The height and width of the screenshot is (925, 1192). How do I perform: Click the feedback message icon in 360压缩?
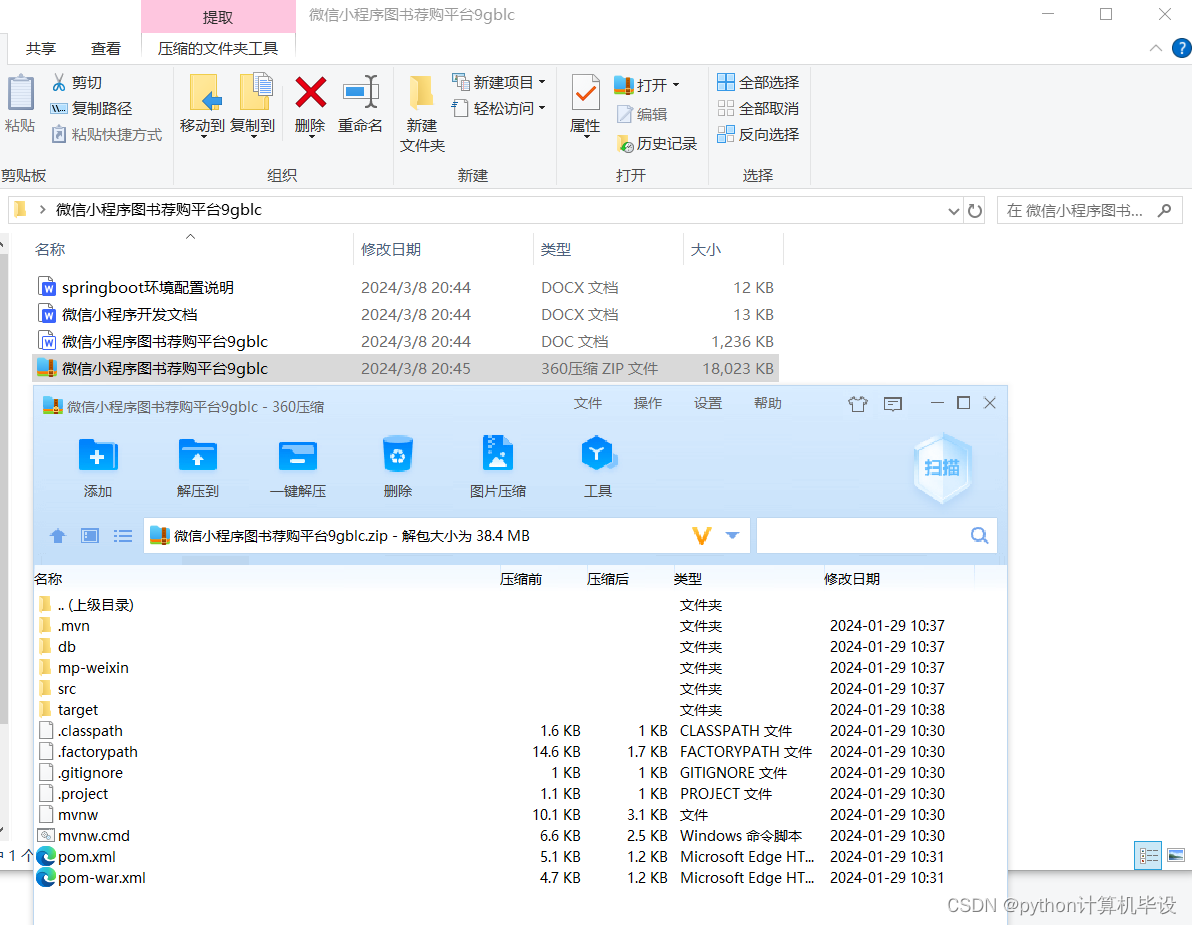click(x=892, y=404)
